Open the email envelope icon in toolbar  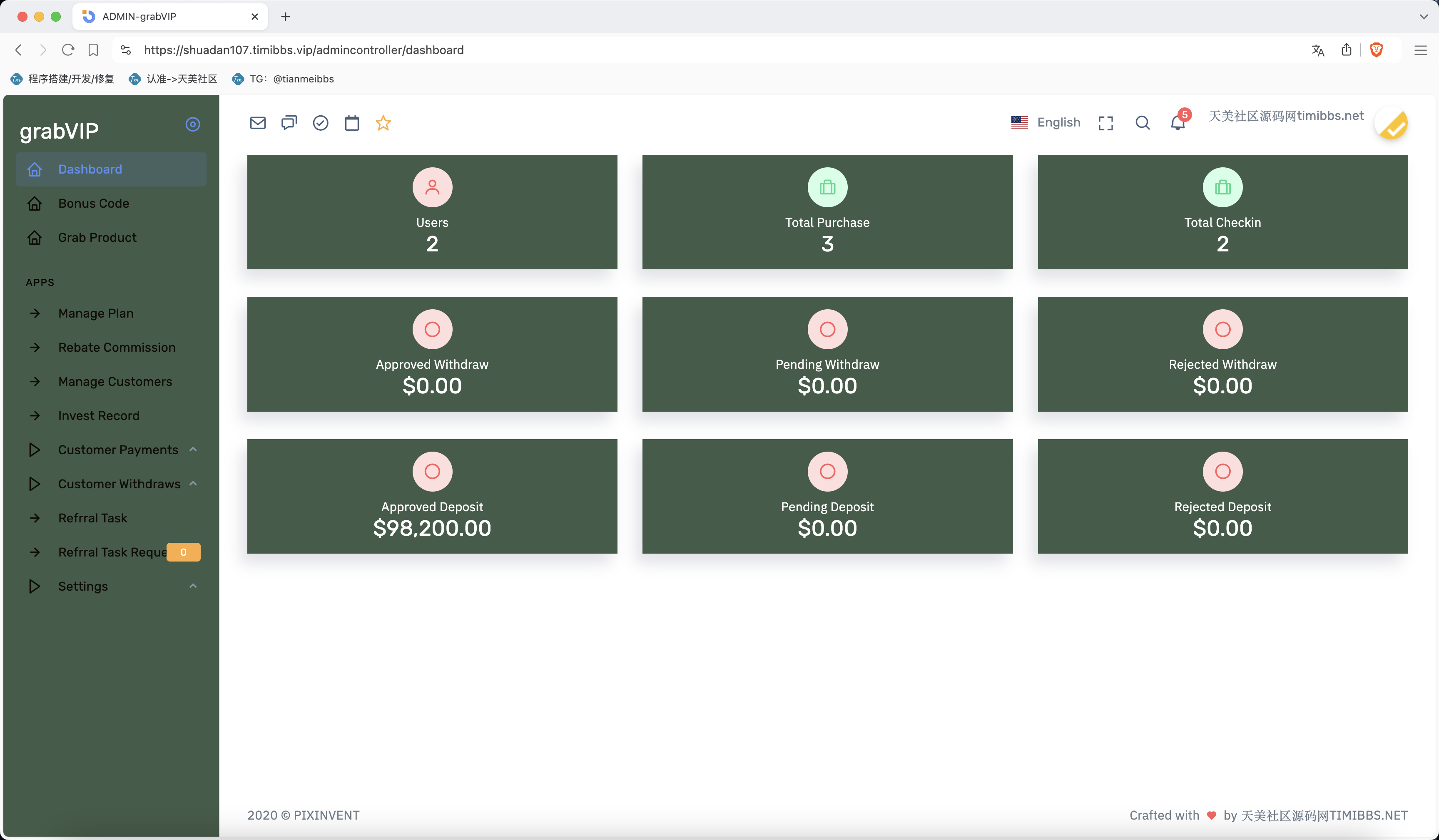258,123
